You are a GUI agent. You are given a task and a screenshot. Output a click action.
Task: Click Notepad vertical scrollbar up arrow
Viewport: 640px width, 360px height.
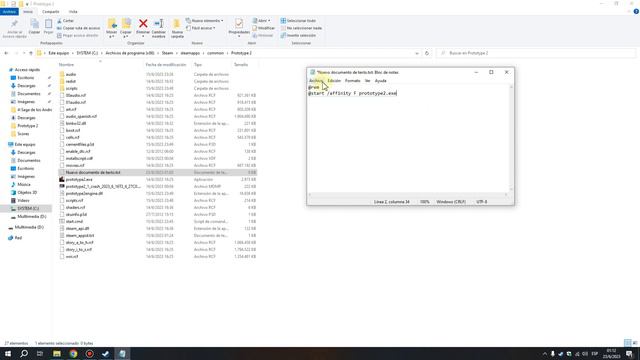coord(511,87)
